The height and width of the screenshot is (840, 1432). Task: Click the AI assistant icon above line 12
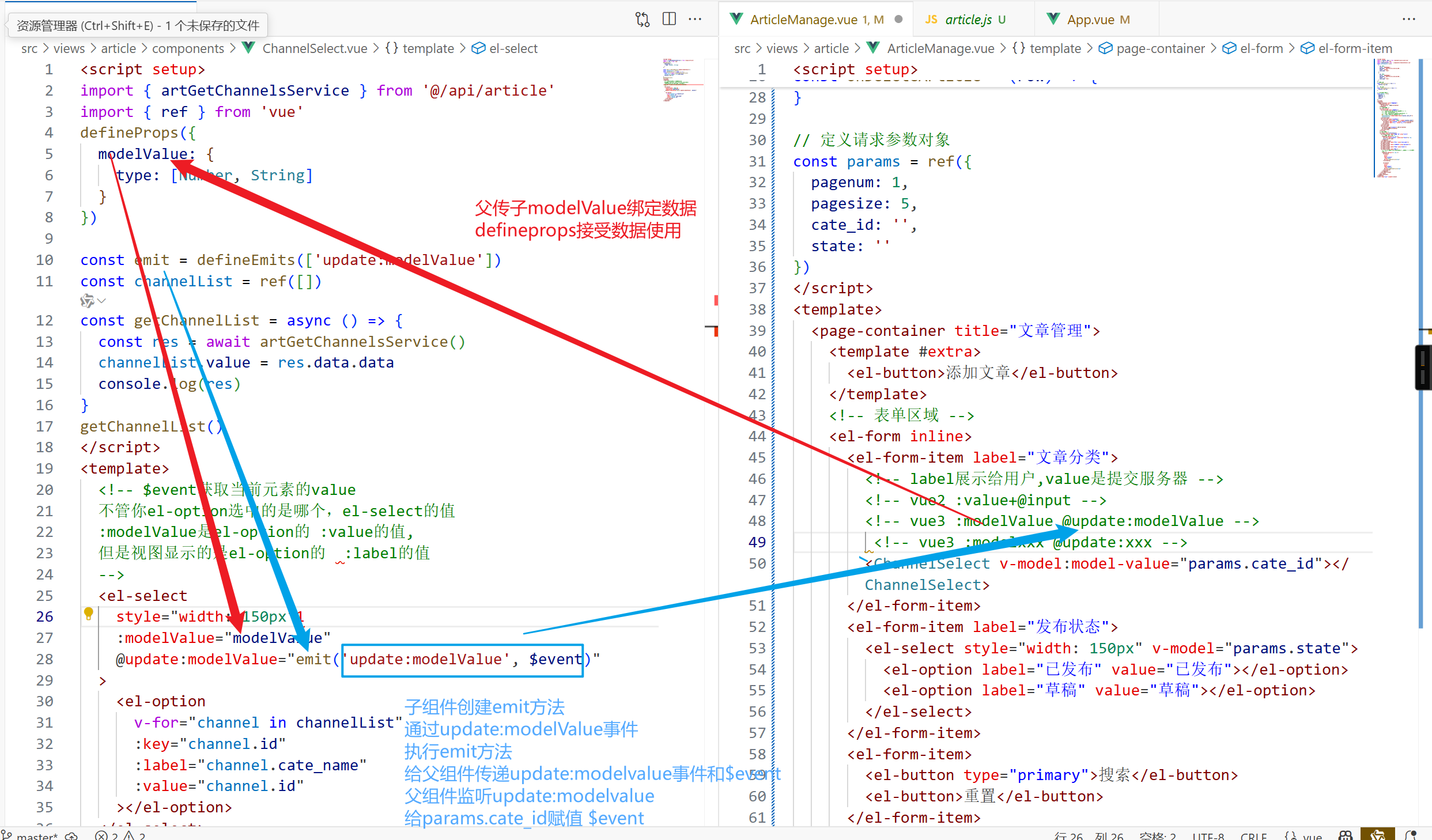coord(87,301)
